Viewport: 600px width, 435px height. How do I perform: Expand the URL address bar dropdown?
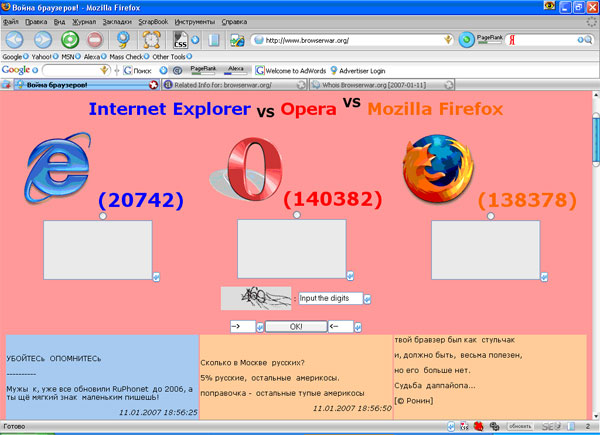(x=450, y=41)
